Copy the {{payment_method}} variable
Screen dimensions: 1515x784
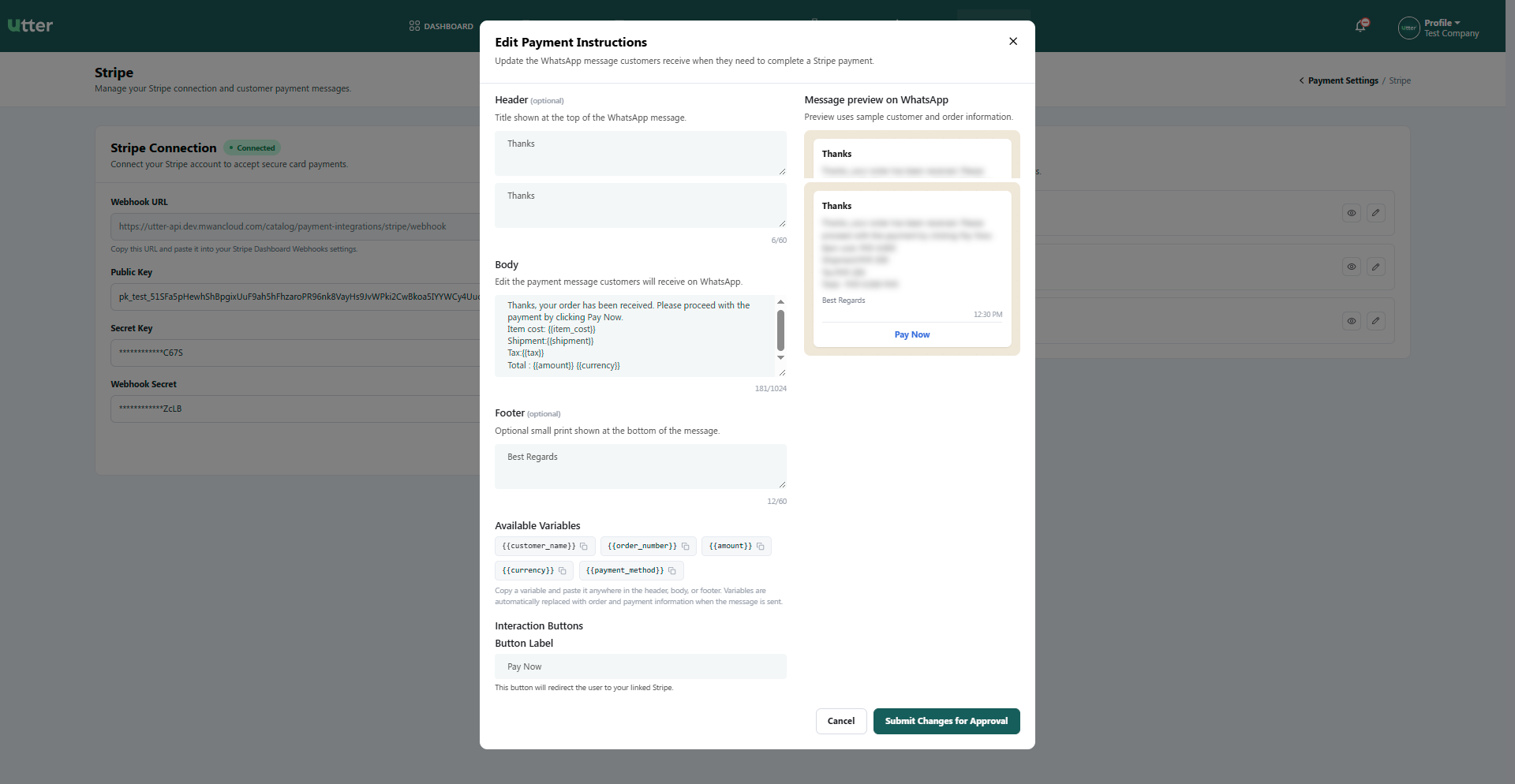(x=672, y=571)
